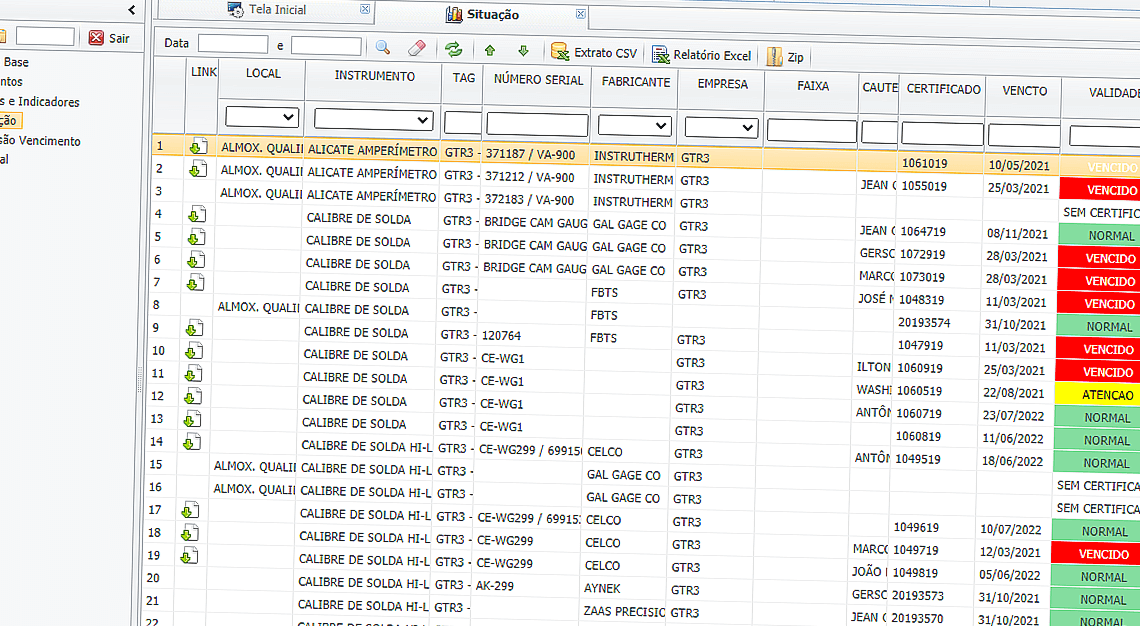1140x626 pixels.
Task: Click the green down arrow toolbar icon
Action: pyautogui.click(x=523, y=50)
